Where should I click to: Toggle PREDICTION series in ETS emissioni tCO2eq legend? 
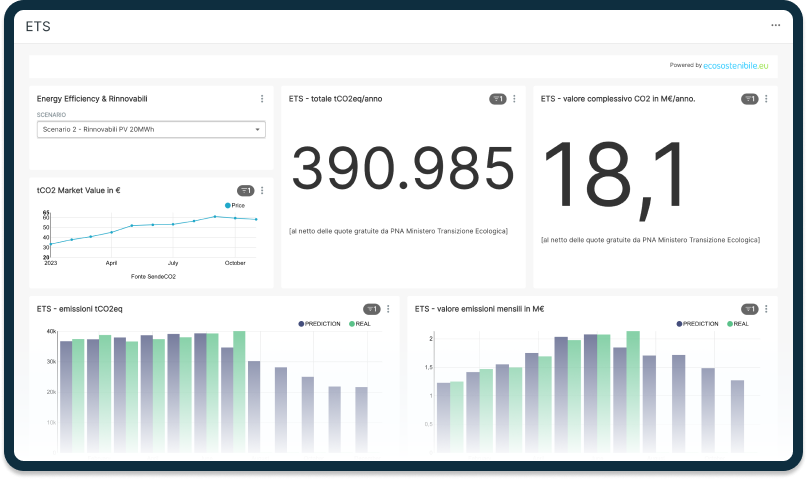pos(319,324)
